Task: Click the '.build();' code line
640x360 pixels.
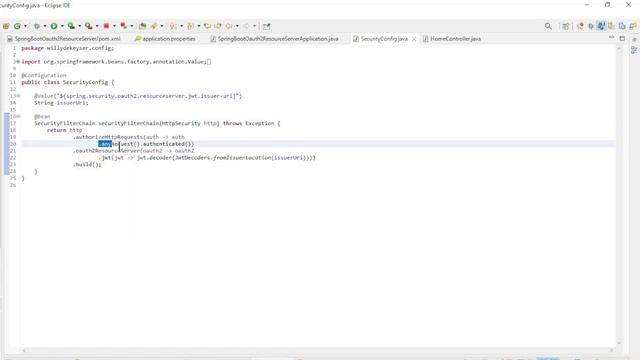Action: pos(87,164)
